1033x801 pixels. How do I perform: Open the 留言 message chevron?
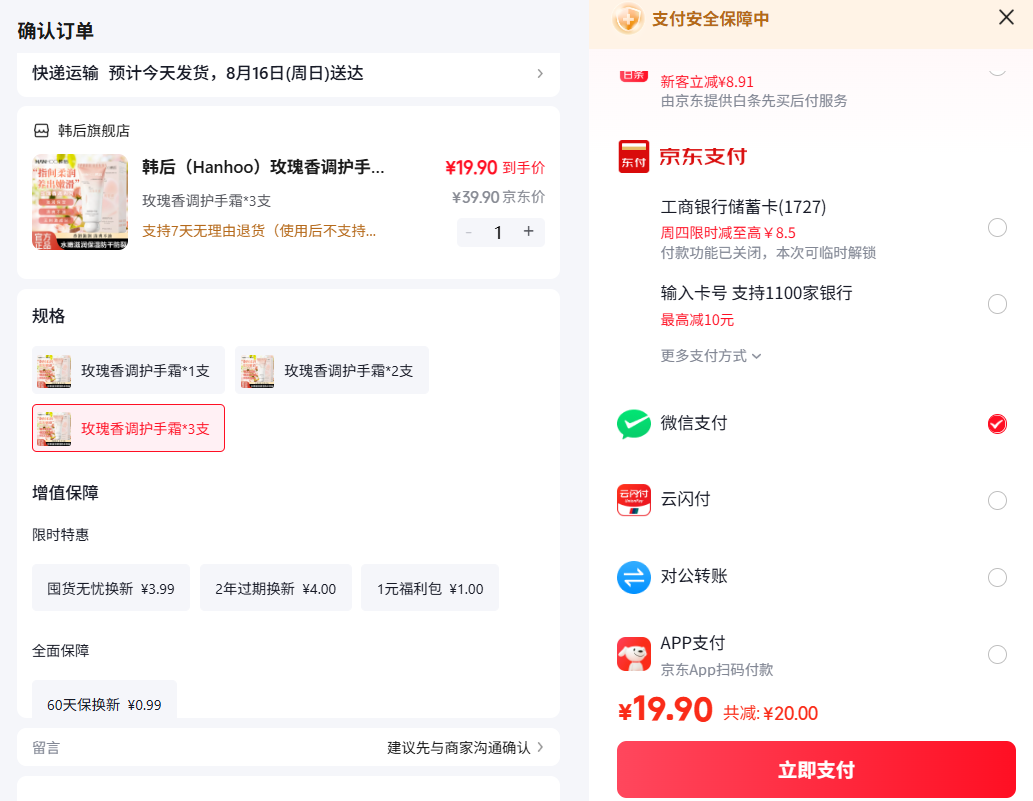(540, 747)
